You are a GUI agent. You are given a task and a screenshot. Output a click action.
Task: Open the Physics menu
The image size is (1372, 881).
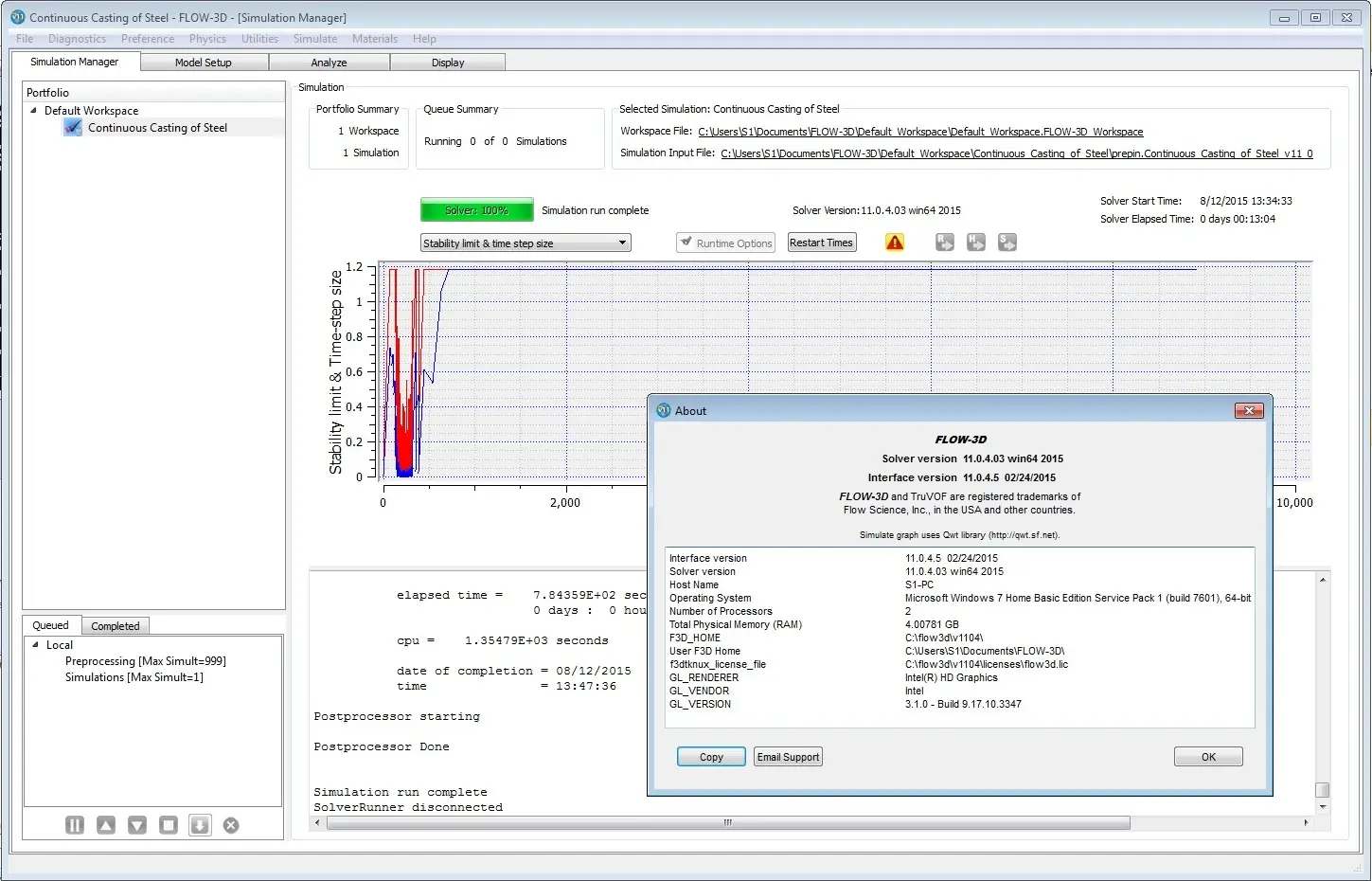coord(207,39)
